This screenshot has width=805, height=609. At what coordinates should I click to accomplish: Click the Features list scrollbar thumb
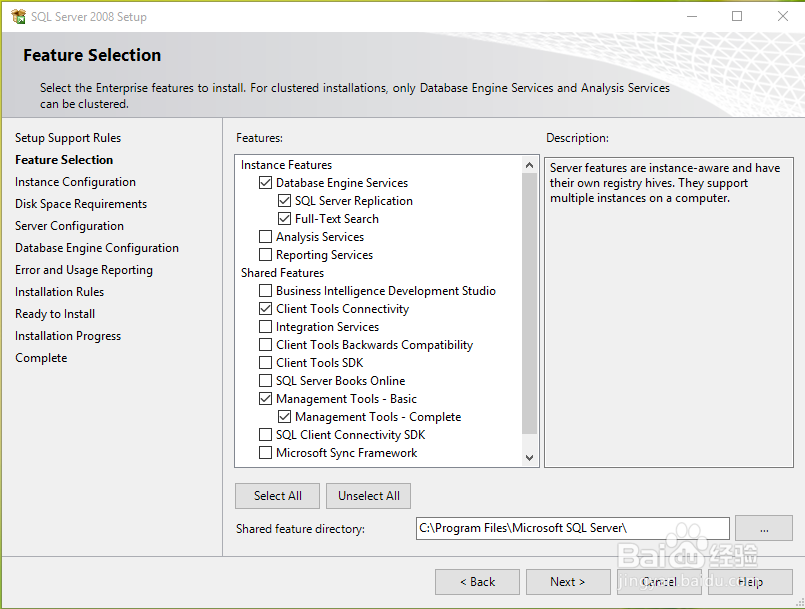pyautogui.click(x=529, y=303)
